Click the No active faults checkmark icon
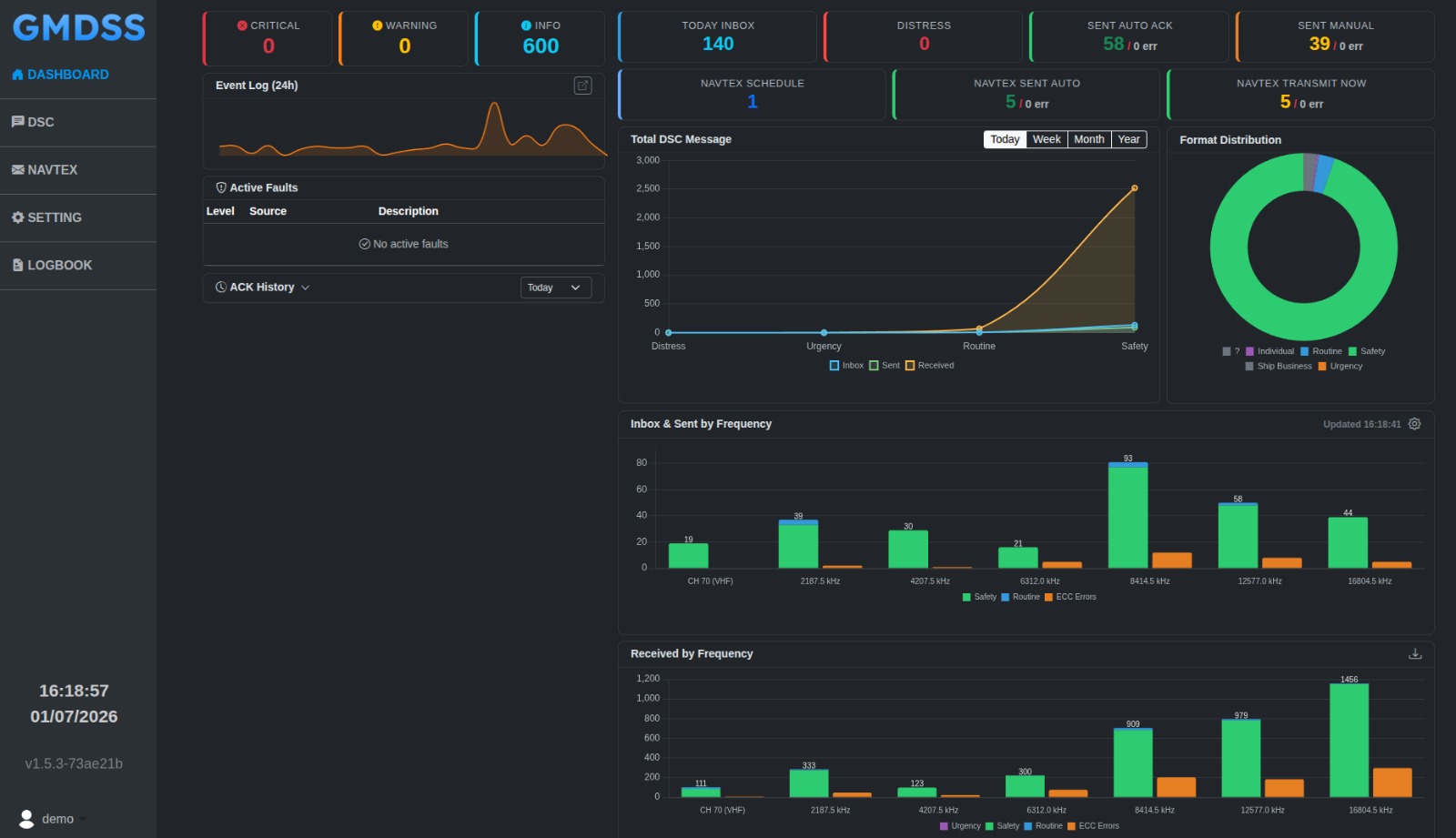The image size is (1456, 838). 365,244
